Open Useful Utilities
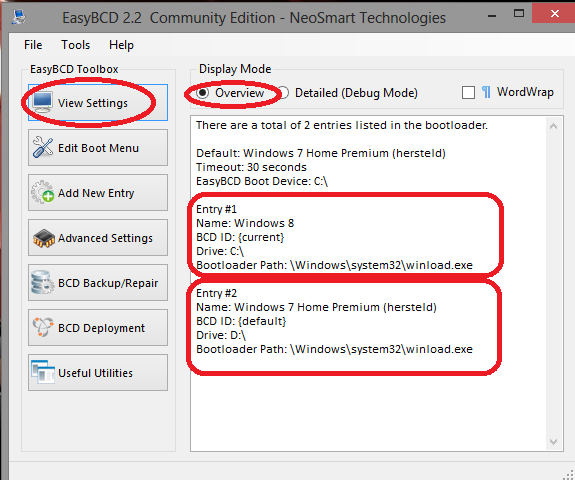 [98, 373]
